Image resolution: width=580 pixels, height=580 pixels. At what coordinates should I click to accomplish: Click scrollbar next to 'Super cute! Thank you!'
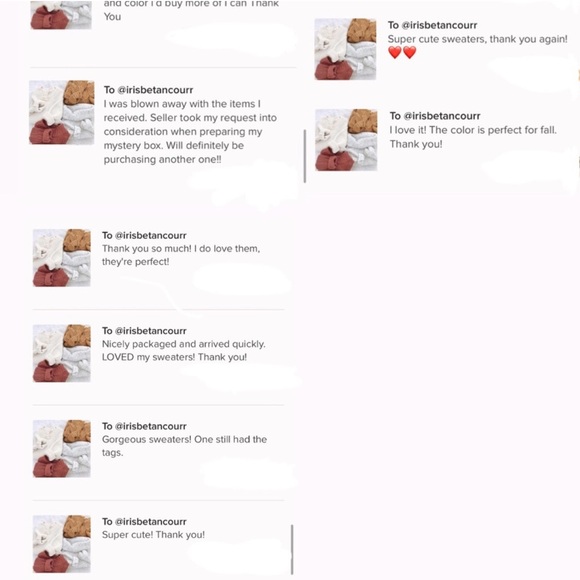[x=292, y=549]
